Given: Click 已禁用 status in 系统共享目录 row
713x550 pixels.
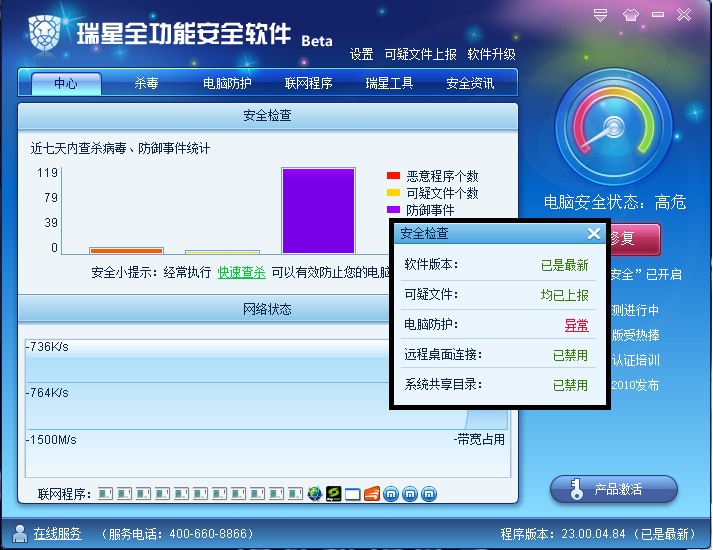Looking at the screenshot, I should click(x=571, y=385).
